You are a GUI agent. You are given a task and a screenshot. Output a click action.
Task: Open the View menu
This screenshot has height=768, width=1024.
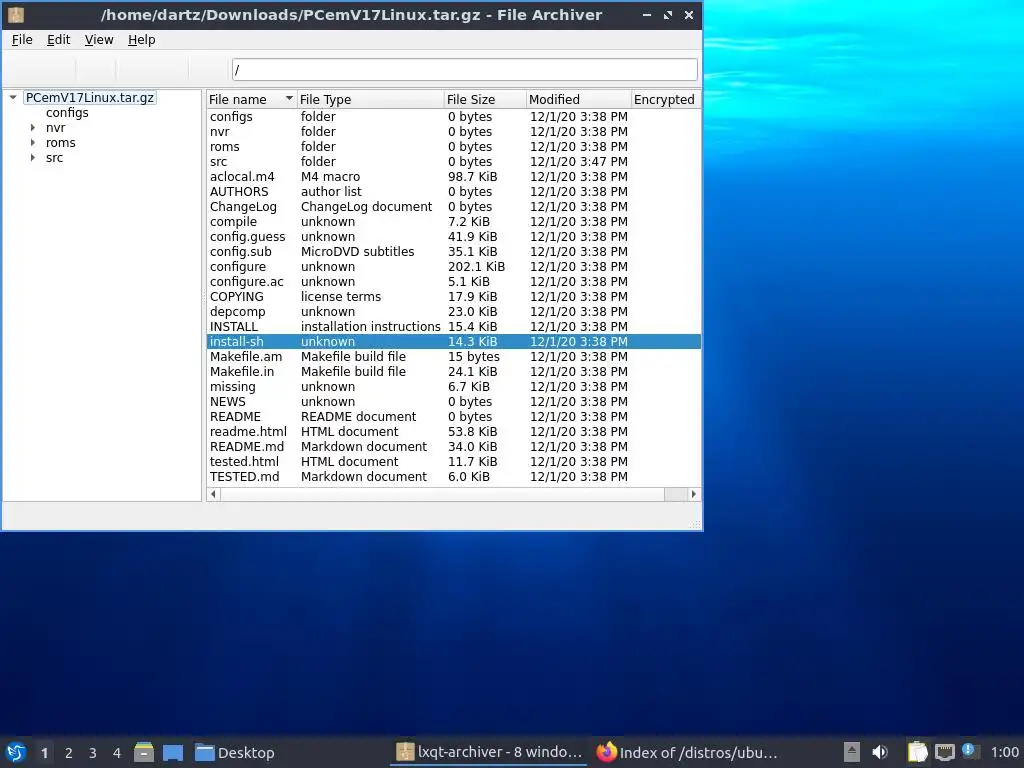tap(99, 40)
